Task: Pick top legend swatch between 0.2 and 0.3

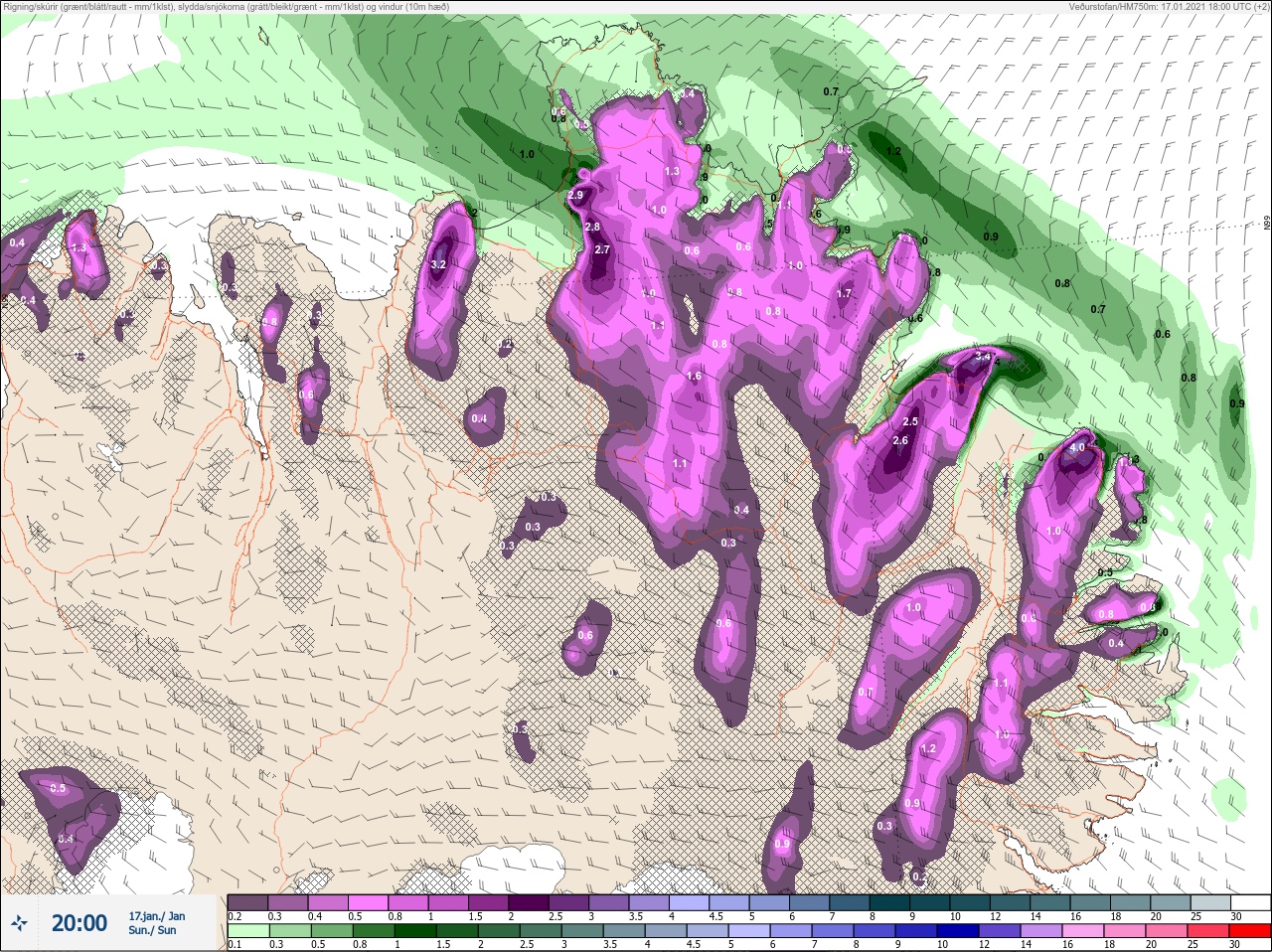Action: point(247,902)
